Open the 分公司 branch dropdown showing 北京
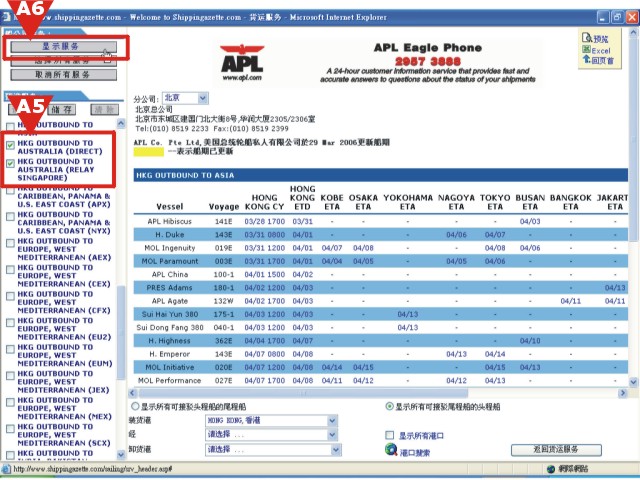The height and width of the screenshot is (480, 640). tap(185, 98)
